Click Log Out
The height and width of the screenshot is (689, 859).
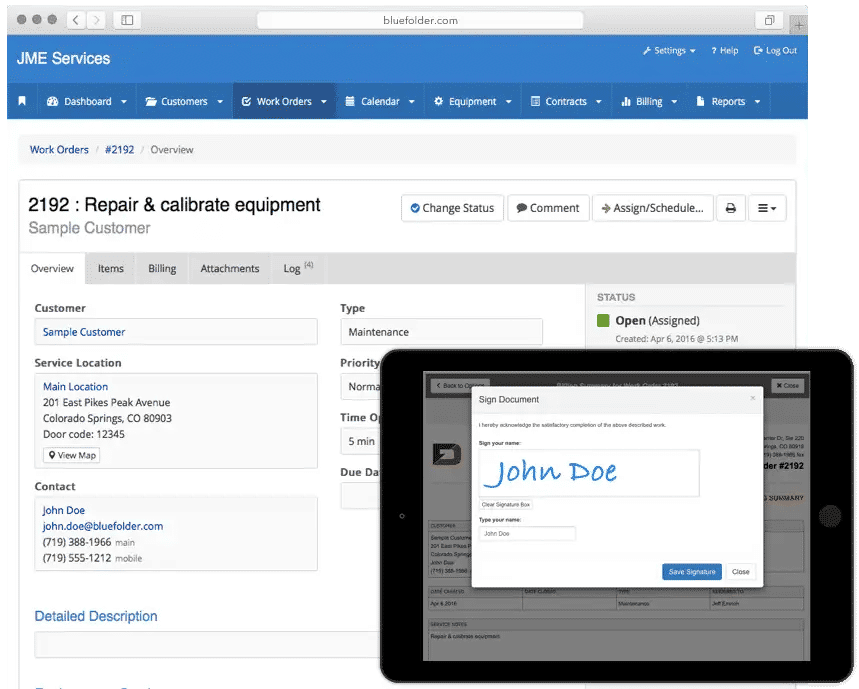coord(775,50)
